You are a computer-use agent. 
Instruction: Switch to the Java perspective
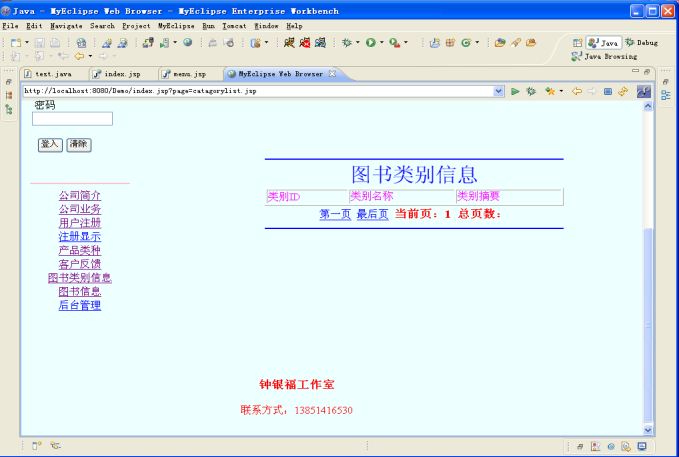[604, 42]
